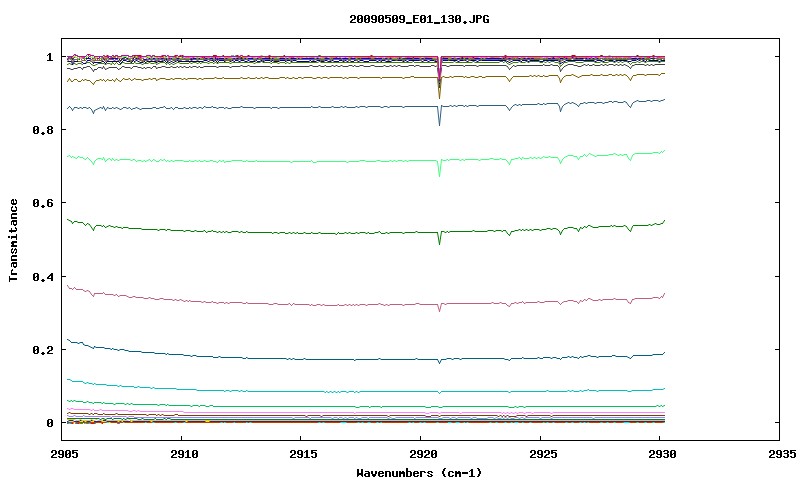Screen dimensions: 800x480
Task: Click the y-axis tick label 0.6
Action: (43, 203)
